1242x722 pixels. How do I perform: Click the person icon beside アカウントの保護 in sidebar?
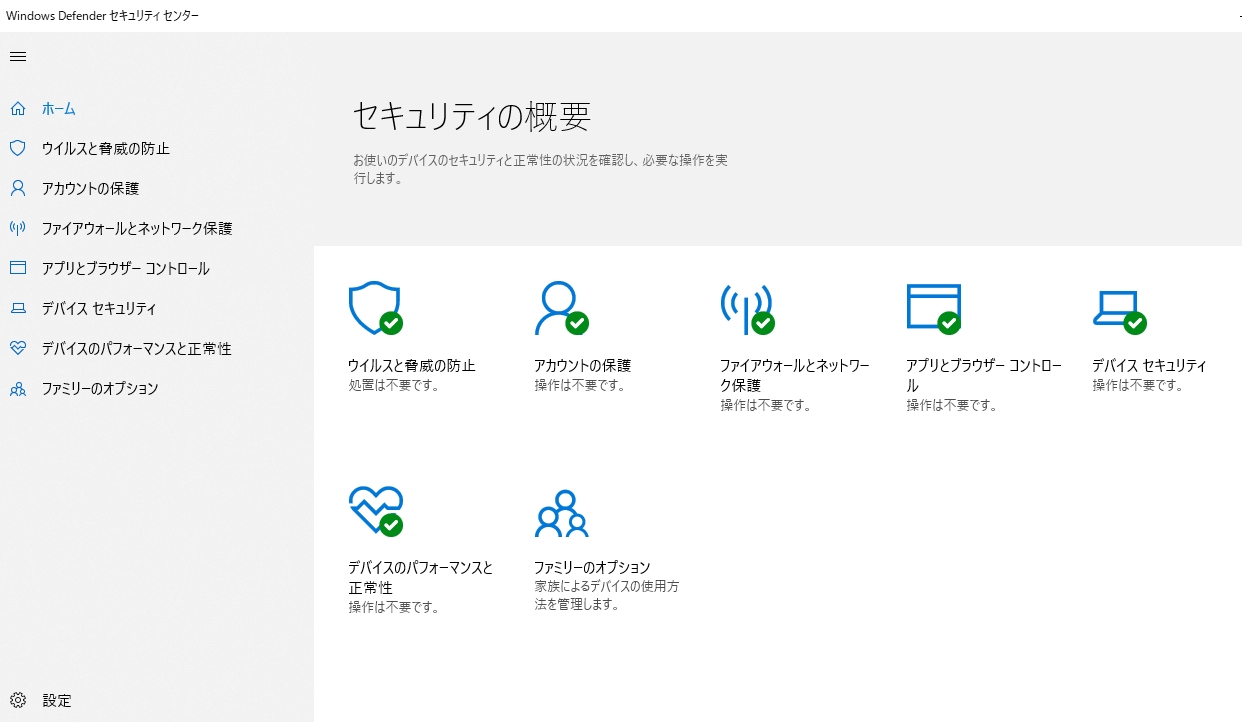[17, 188]
